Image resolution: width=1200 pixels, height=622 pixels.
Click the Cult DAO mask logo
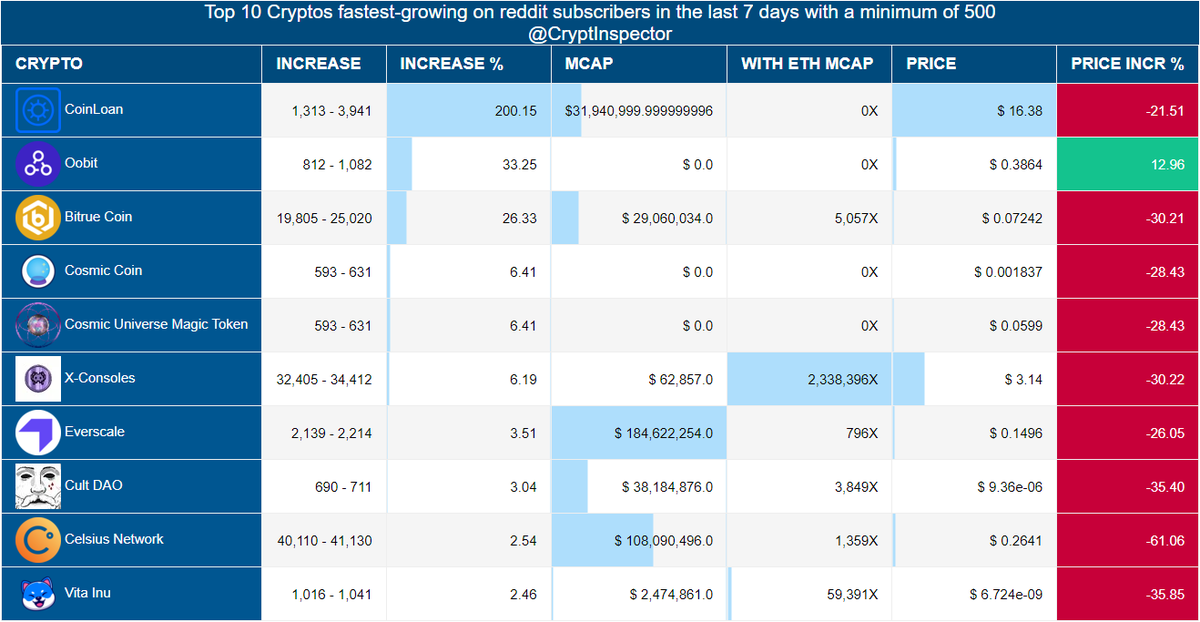click(38, 486)
